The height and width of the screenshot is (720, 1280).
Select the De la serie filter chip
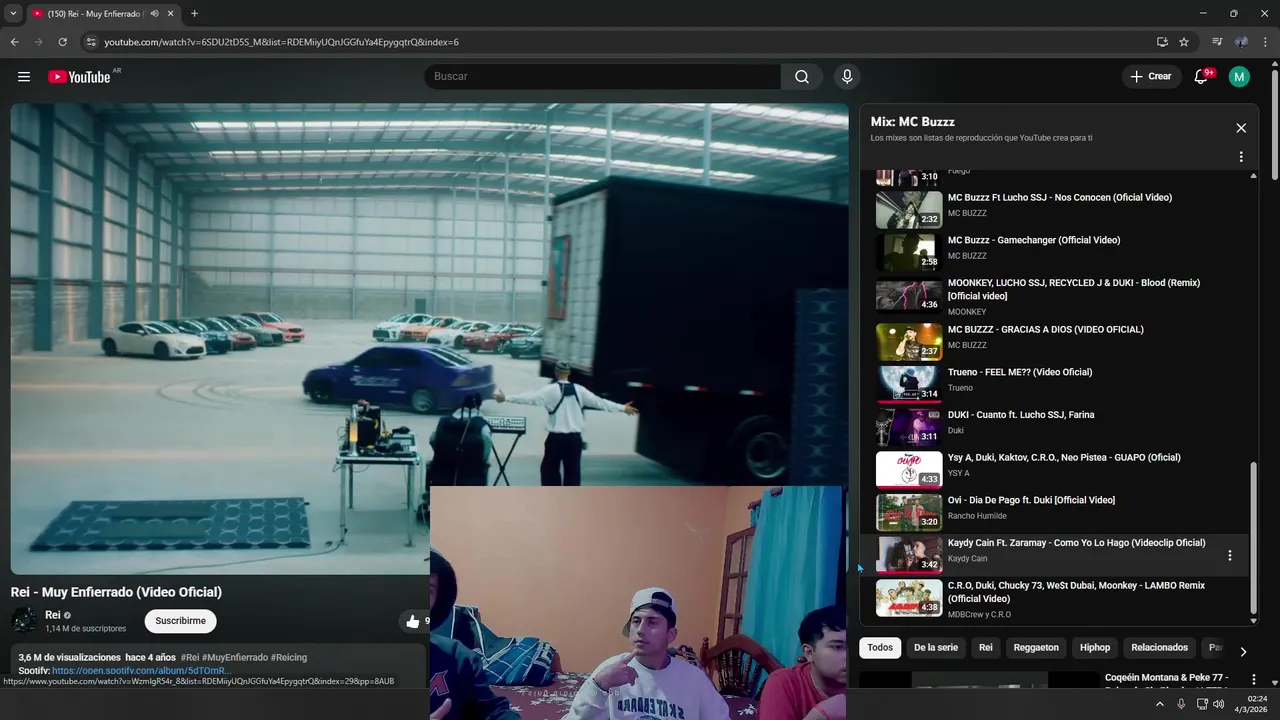pyautogui.click(x=936, y=648)
